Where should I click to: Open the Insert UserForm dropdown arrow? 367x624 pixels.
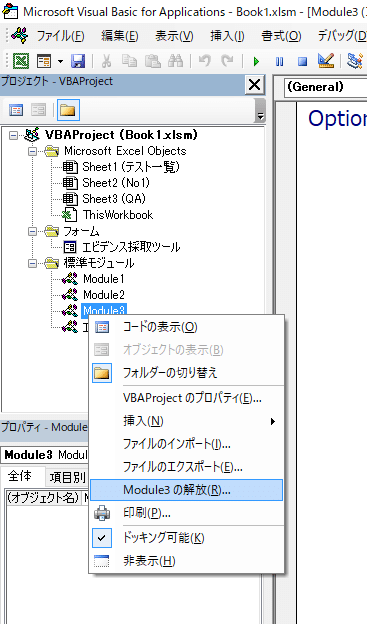click(61, 61)
